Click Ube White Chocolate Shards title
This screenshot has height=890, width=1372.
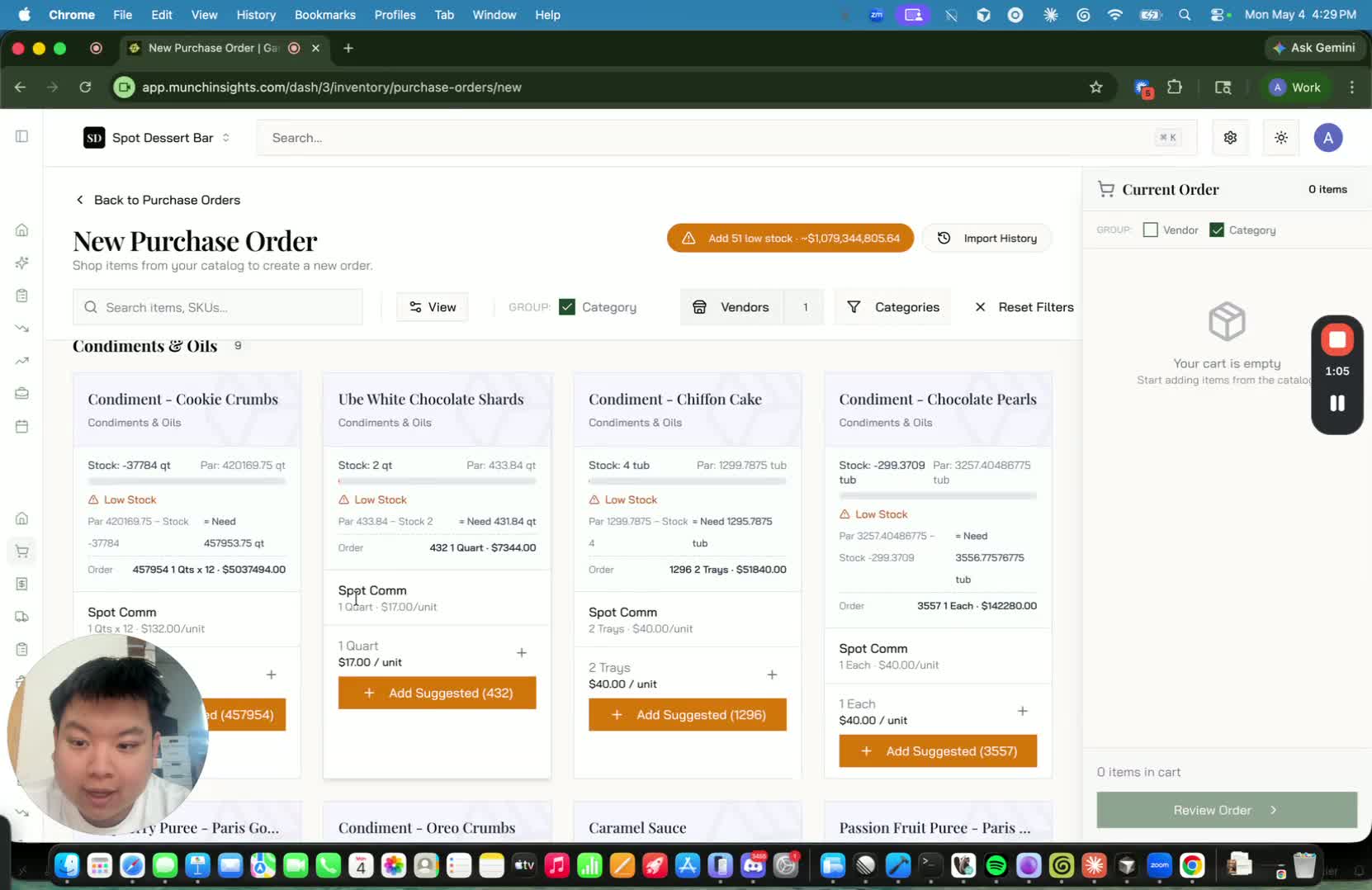click(x=431, y=399)
